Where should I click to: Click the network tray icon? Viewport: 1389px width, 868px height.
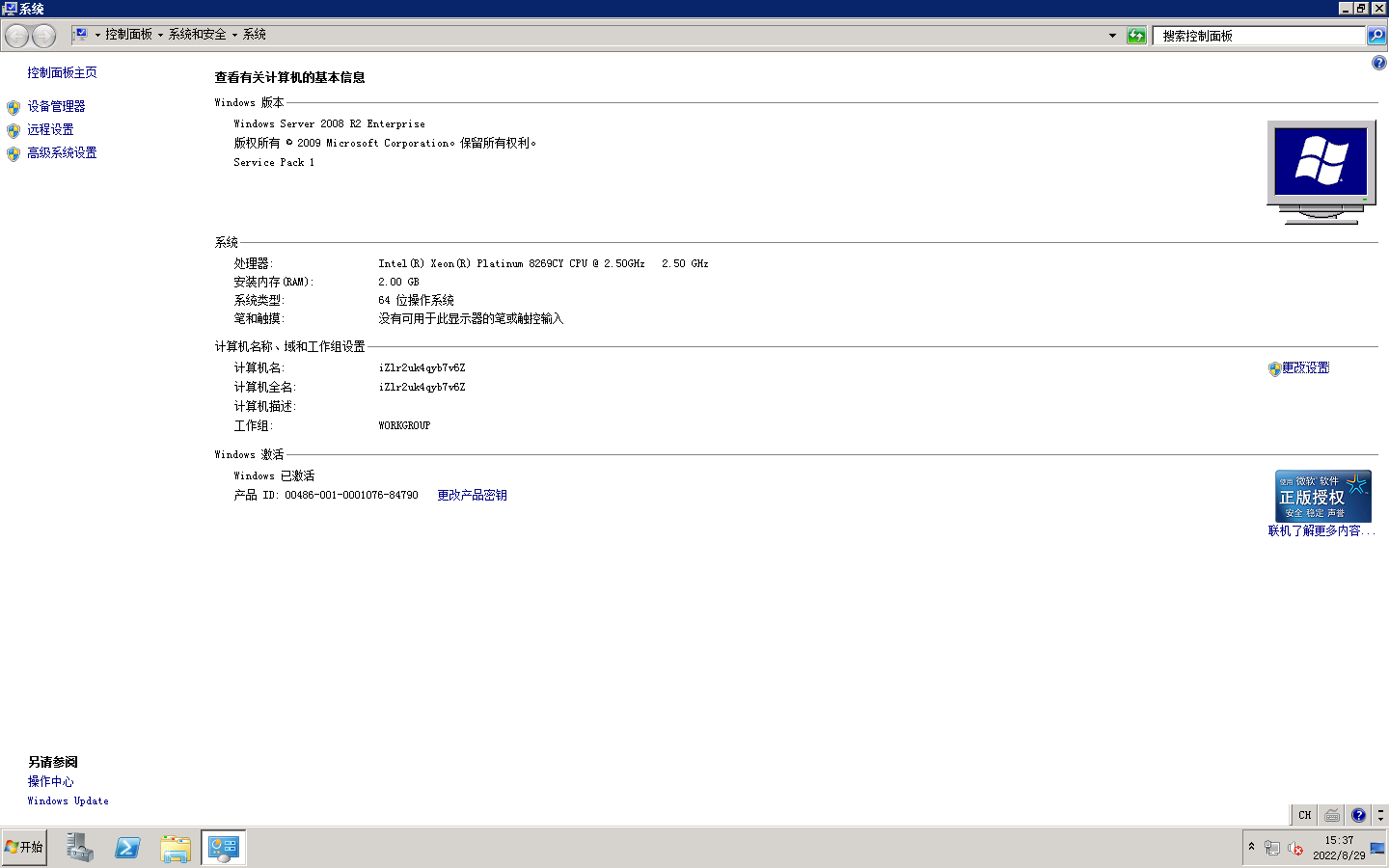[1272, 848]
